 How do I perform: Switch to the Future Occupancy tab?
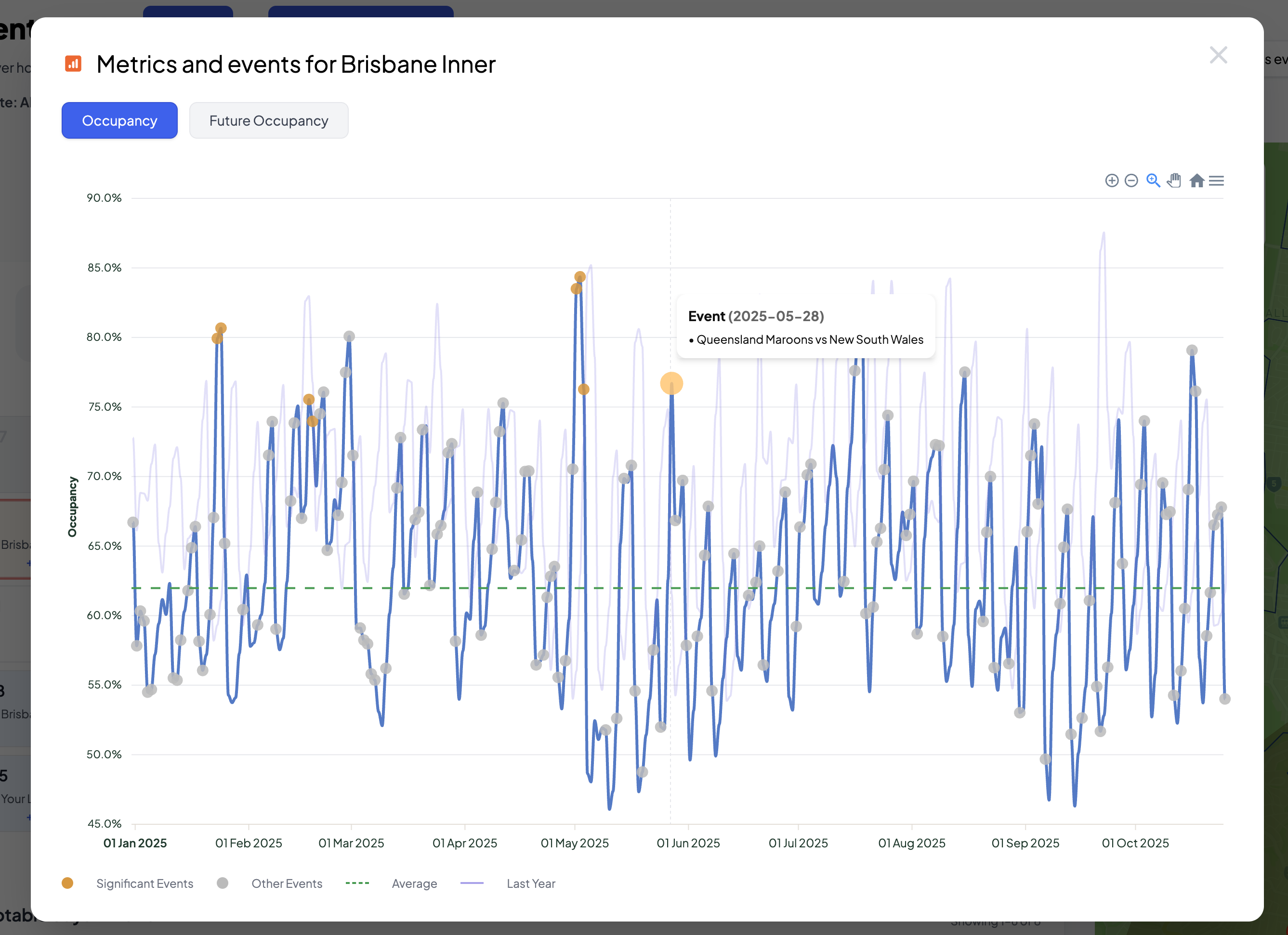pyautogui.click(x=269, y=120)
